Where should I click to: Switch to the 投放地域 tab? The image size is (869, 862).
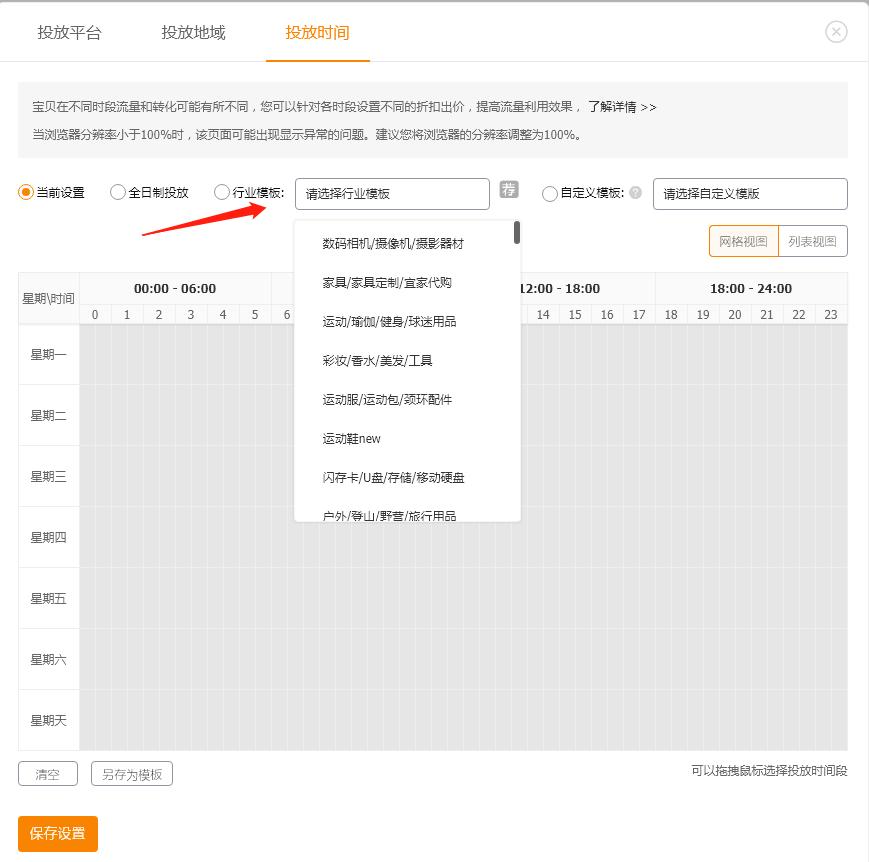(x=194, y=32)
